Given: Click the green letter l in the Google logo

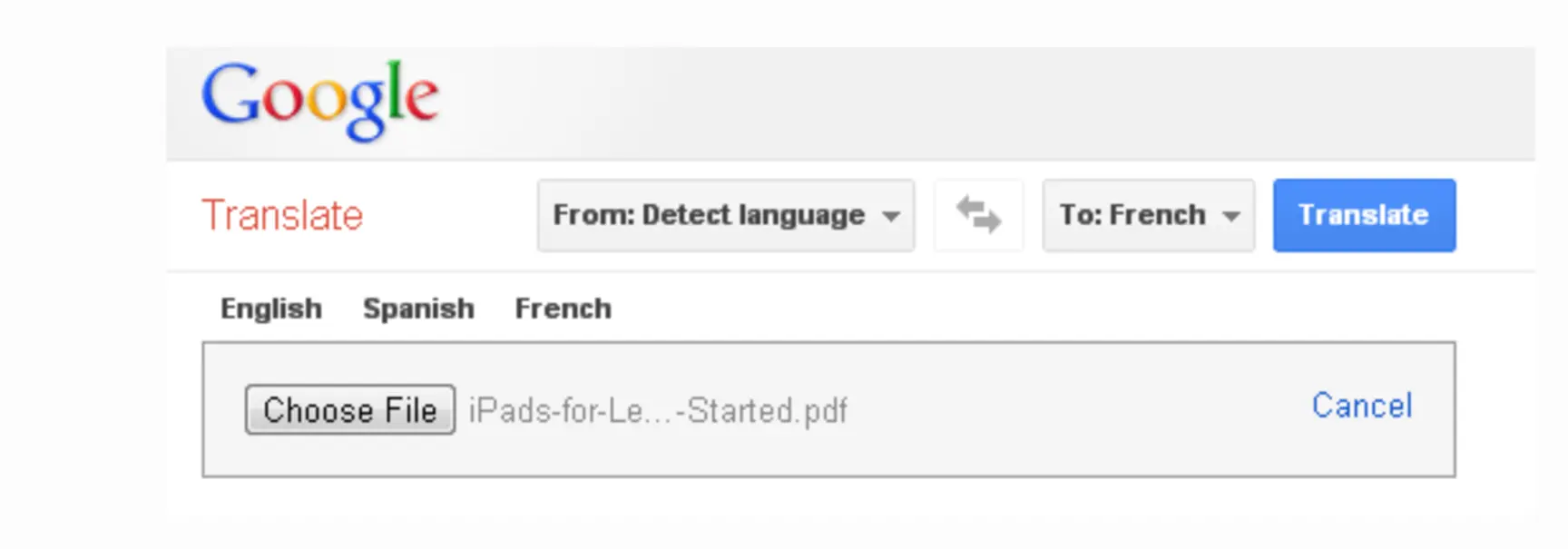Looking at the screenshot, I should 394,89.
